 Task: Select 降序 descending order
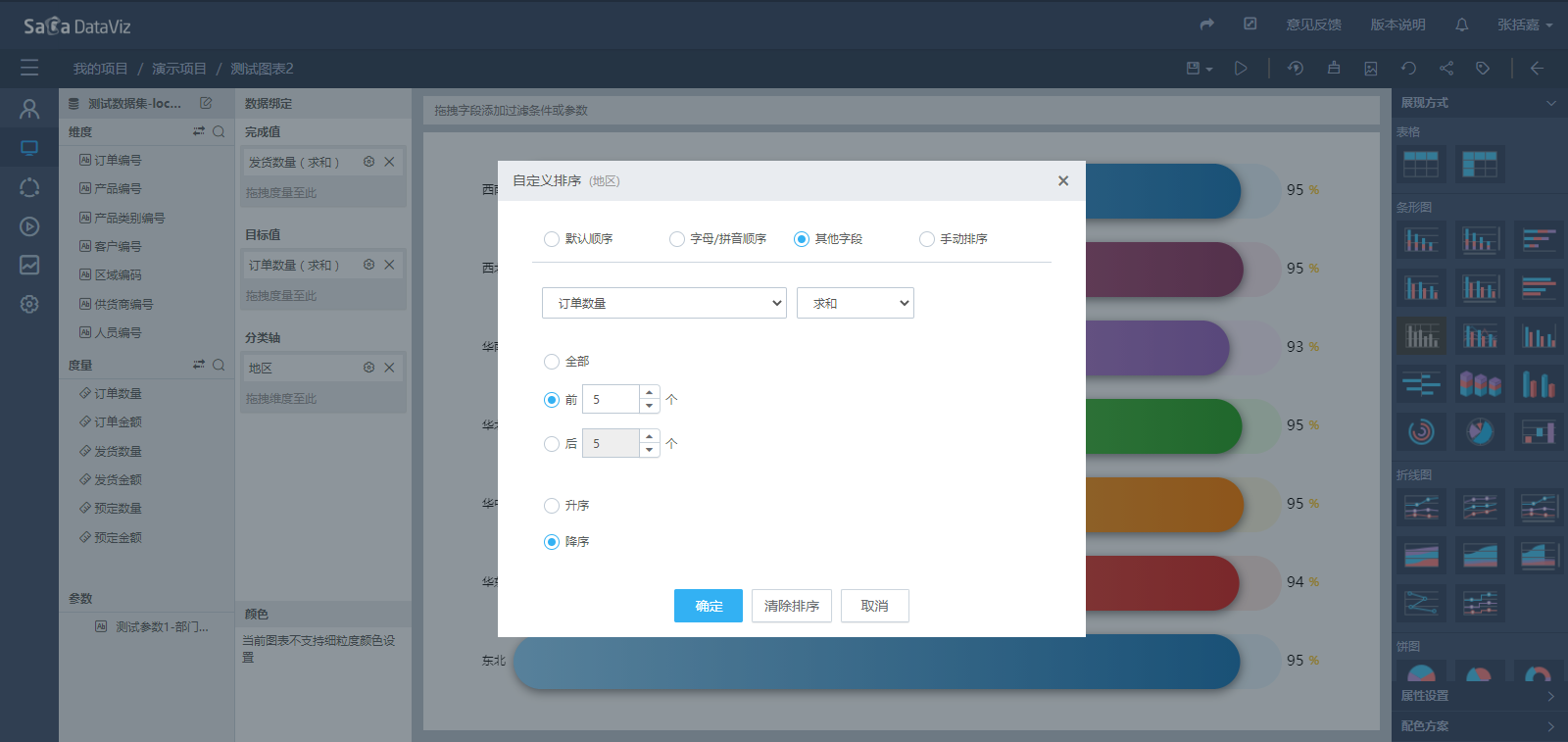click(x=552, y=542)
